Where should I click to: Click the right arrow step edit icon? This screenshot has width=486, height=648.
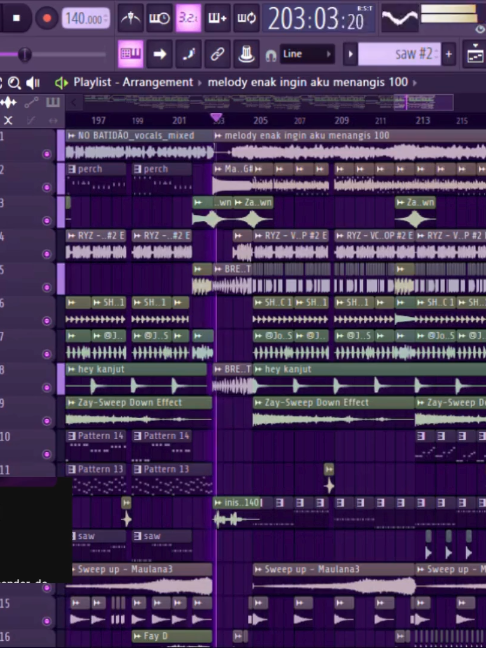coord(159,54)
